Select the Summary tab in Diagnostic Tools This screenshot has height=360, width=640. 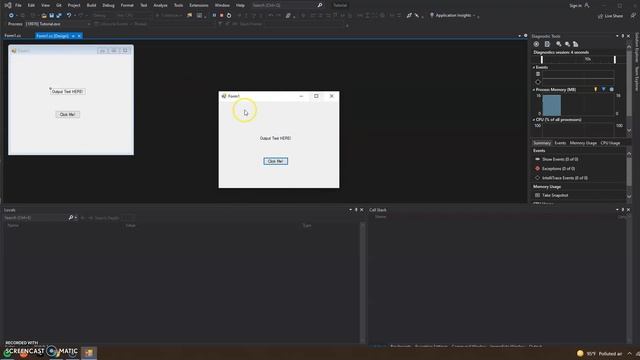pyautogui.click(x=542, y=143)
